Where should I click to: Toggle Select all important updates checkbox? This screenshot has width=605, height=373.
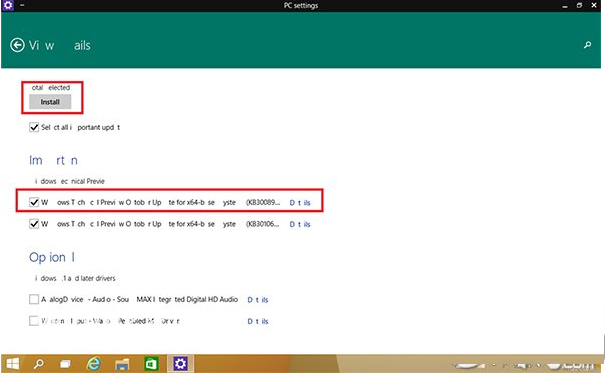tap(34, 127)
